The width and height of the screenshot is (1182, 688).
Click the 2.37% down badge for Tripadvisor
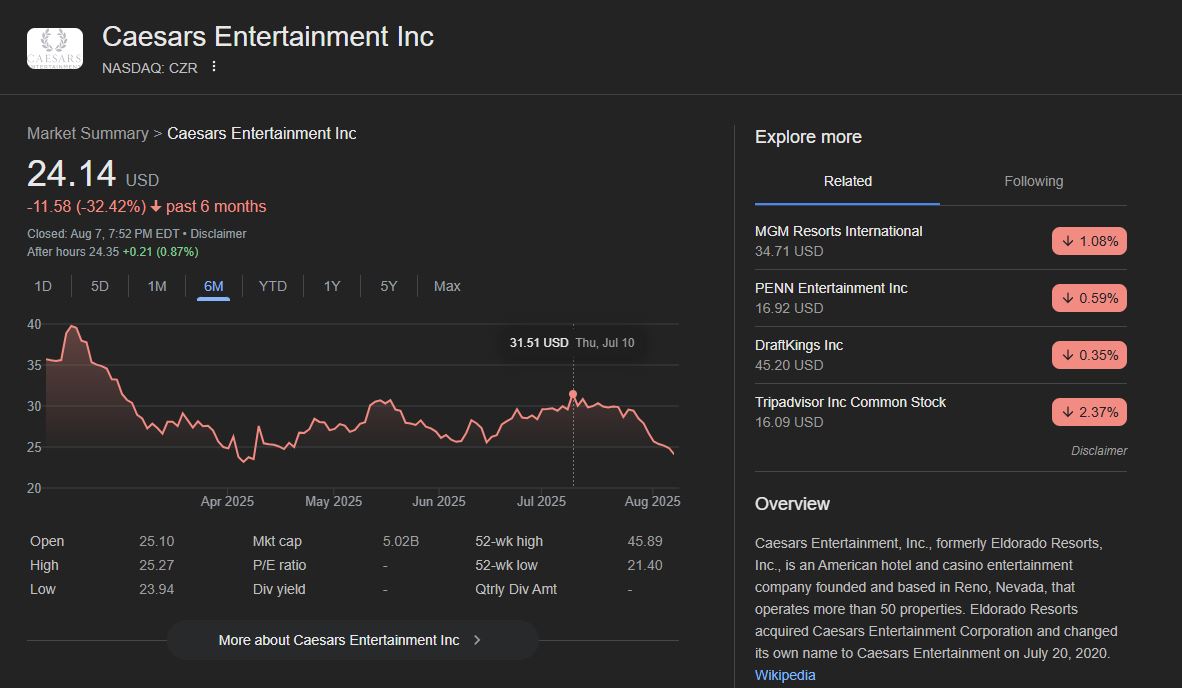(x=1089, y=412)
